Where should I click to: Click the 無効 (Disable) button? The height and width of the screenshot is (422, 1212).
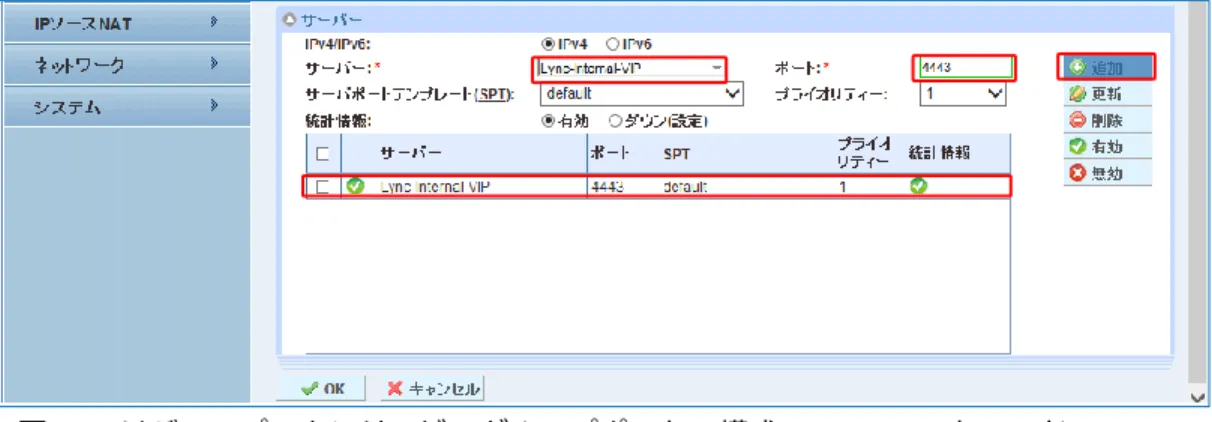point(1106,173)
